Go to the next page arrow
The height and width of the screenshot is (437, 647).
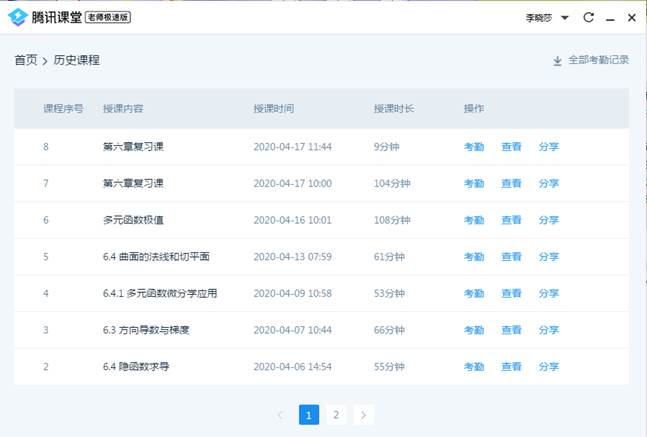pos(363,415)
